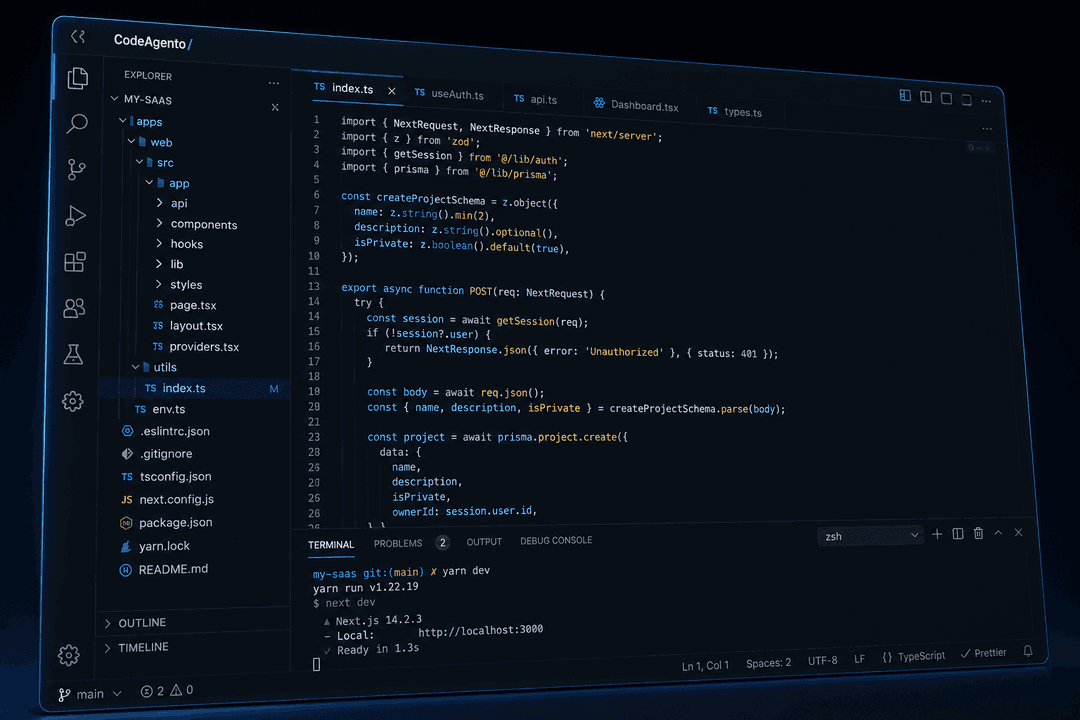
Task: Kill terminal with trash icon
Action: 978,533
